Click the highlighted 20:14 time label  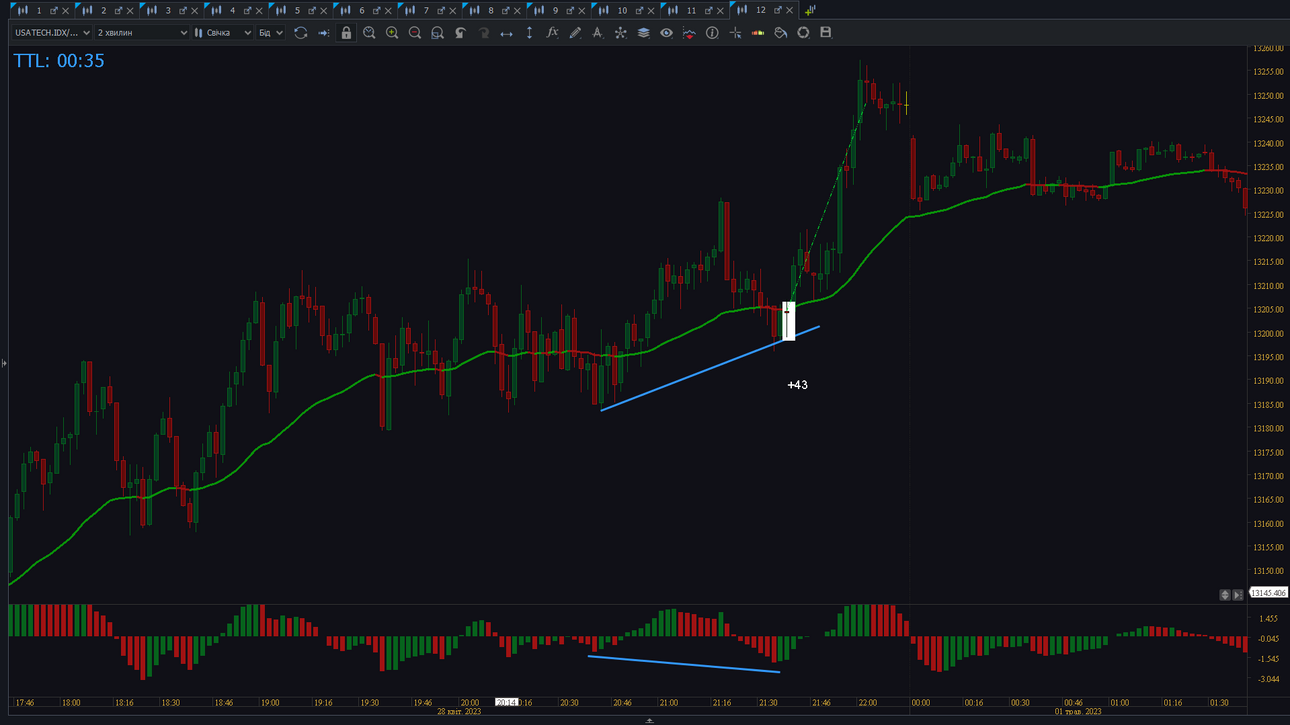[507, 703]
